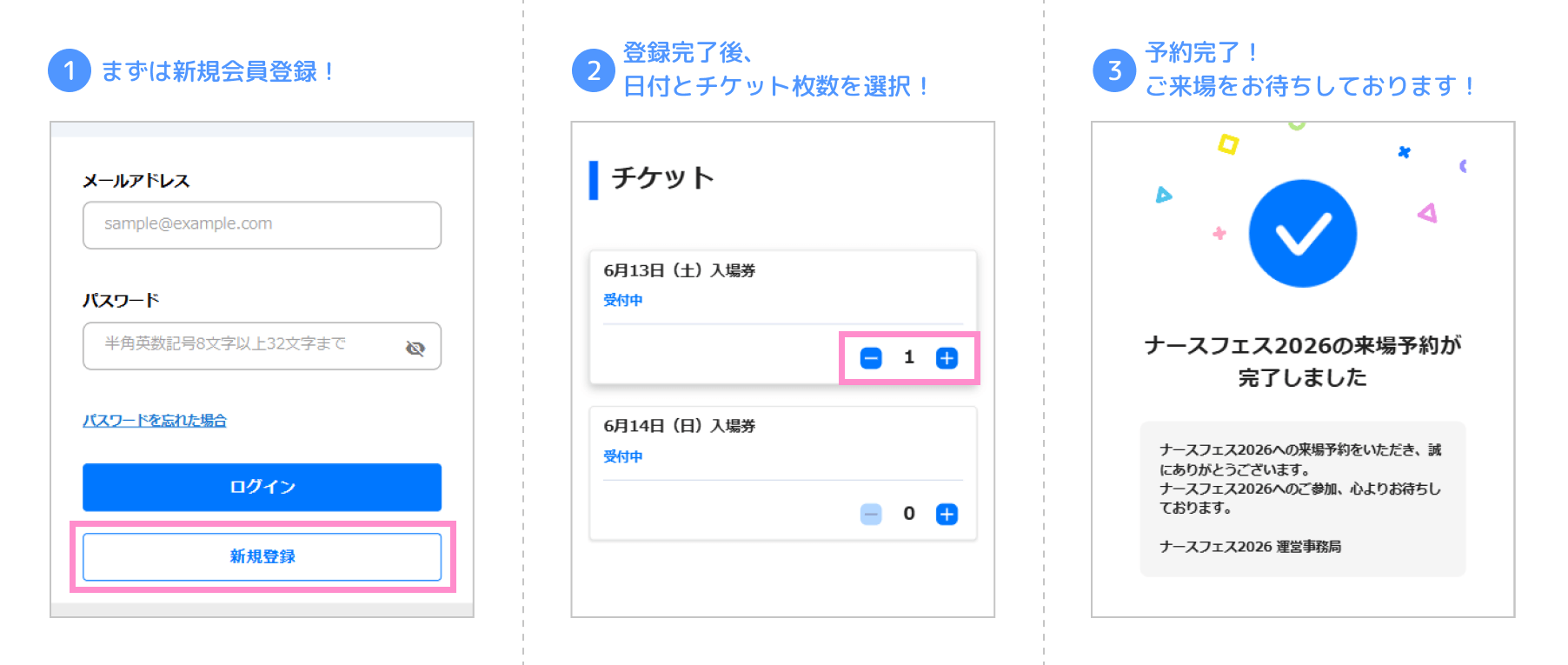Click the step 1 numbered badge

click(71, 72)
